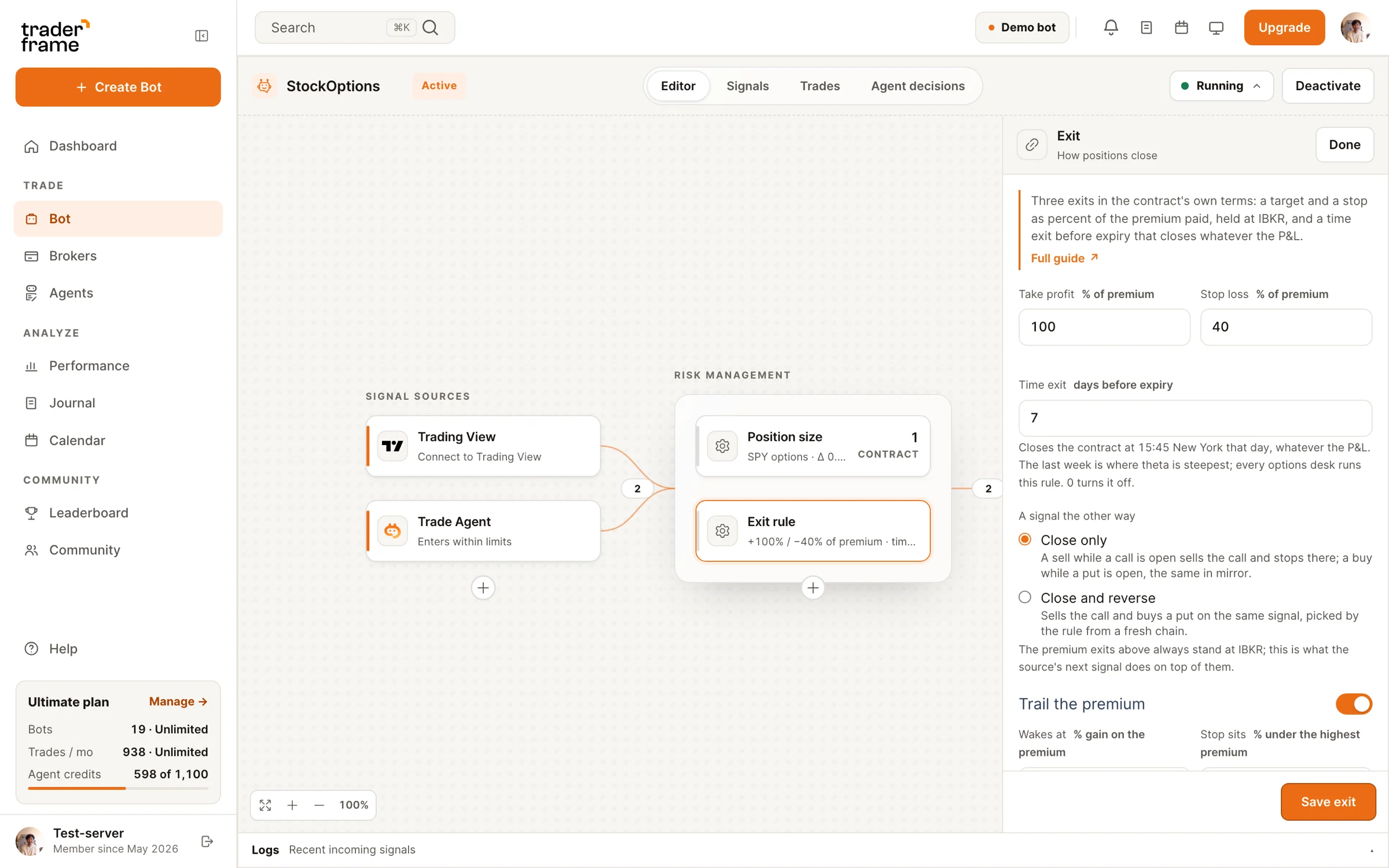Collapse the sidebar with the panel icon

pyautogui.click(x=201, y=36)
